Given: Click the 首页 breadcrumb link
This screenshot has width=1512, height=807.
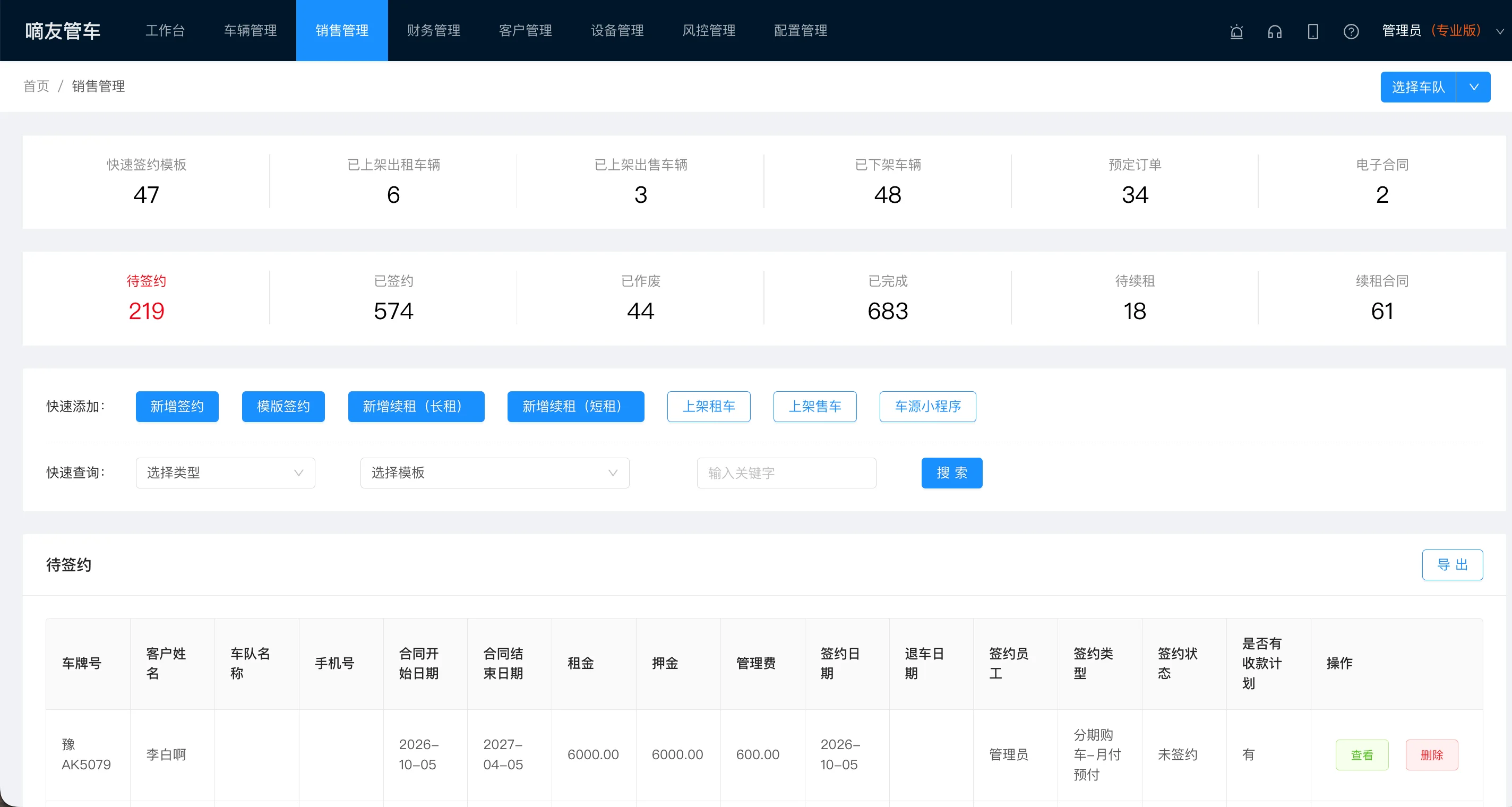Looking at the screenshot, I should pyautogui.click(x=37, y=87).
